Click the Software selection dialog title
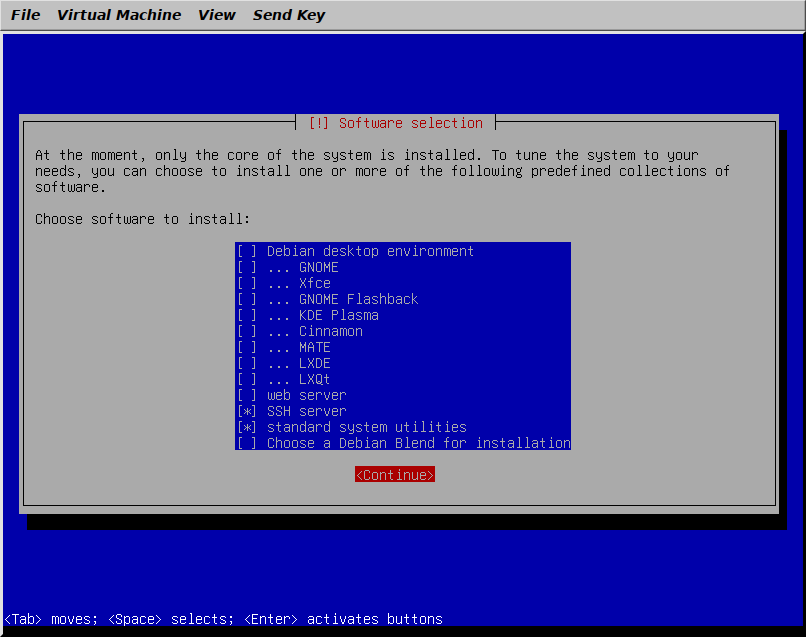Image resolution: width=806 pixels, height=637 pixels. 395,123
